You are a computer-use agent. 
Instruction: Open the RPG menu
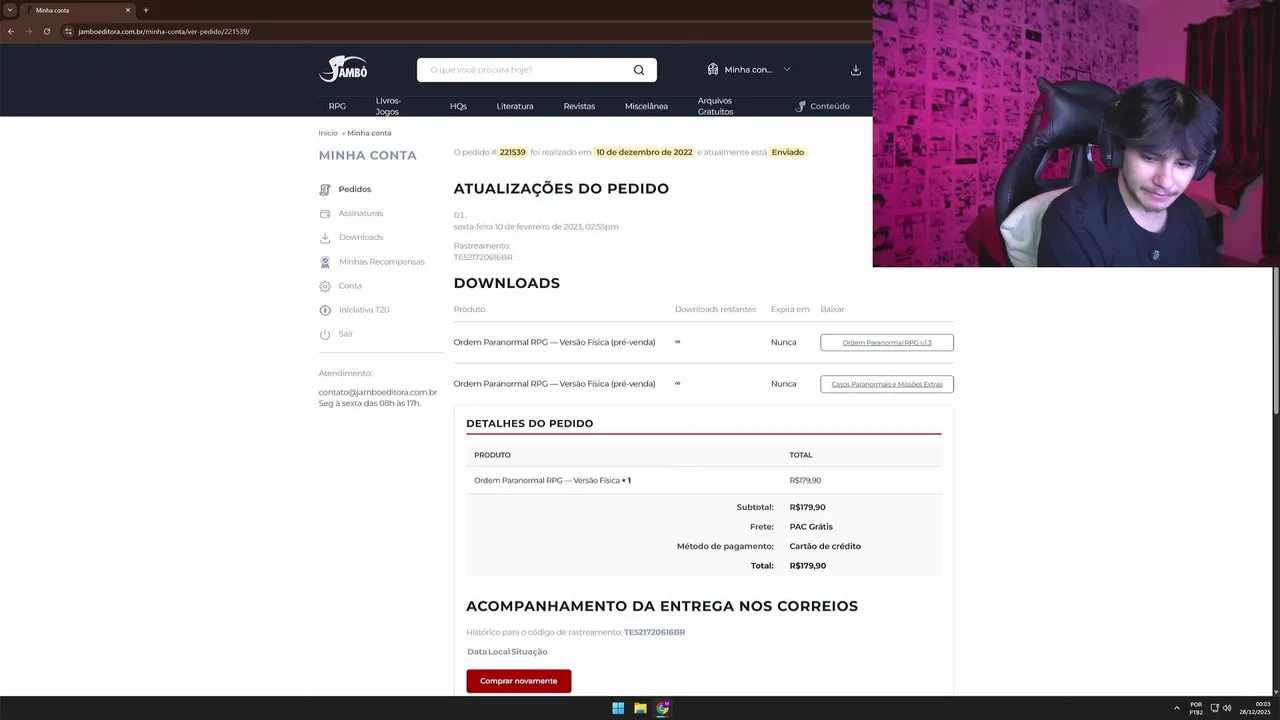click(x=337, y=106)
